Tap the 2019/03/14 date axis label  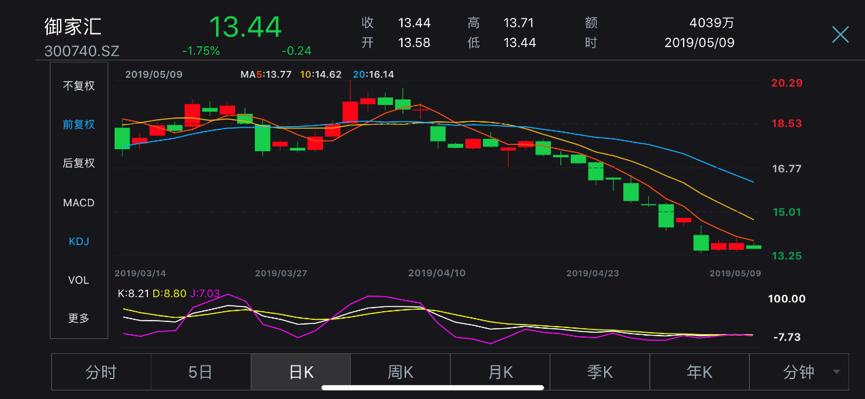(140, 273)
